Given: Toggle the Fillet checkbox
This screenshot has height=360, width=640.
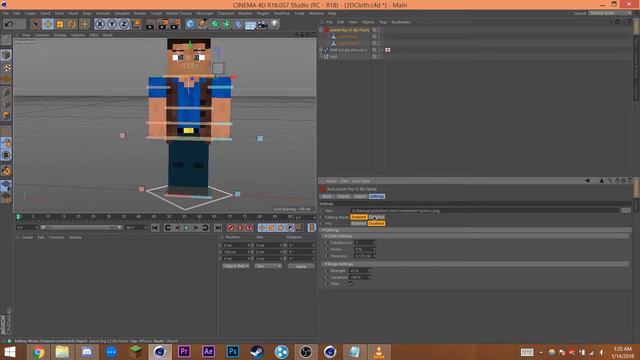Looking at the screenshot, I should pos(350,284).
